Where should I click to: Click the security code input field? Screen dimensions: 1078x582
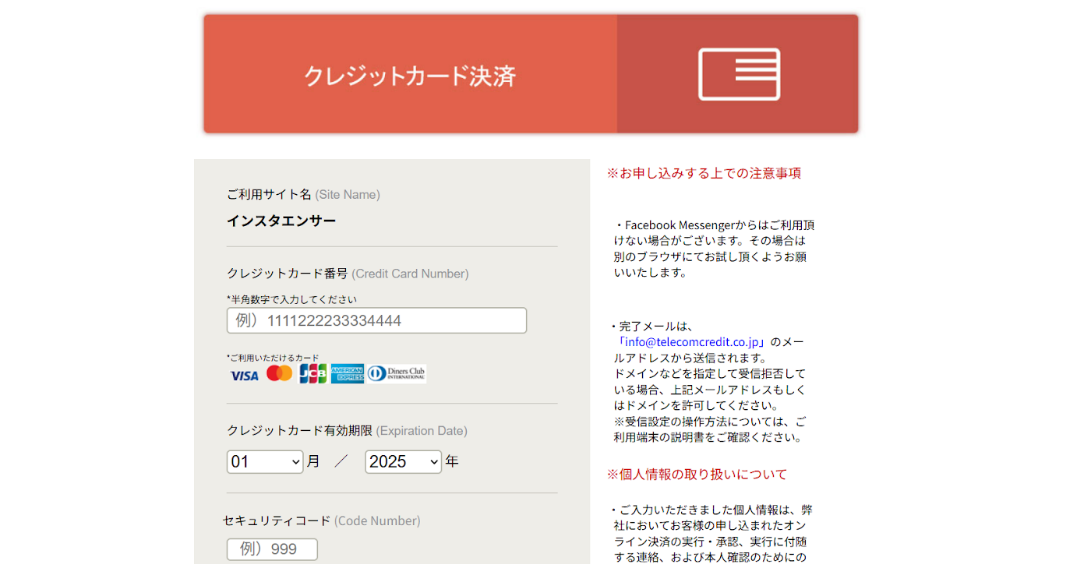tap(272, 548)
